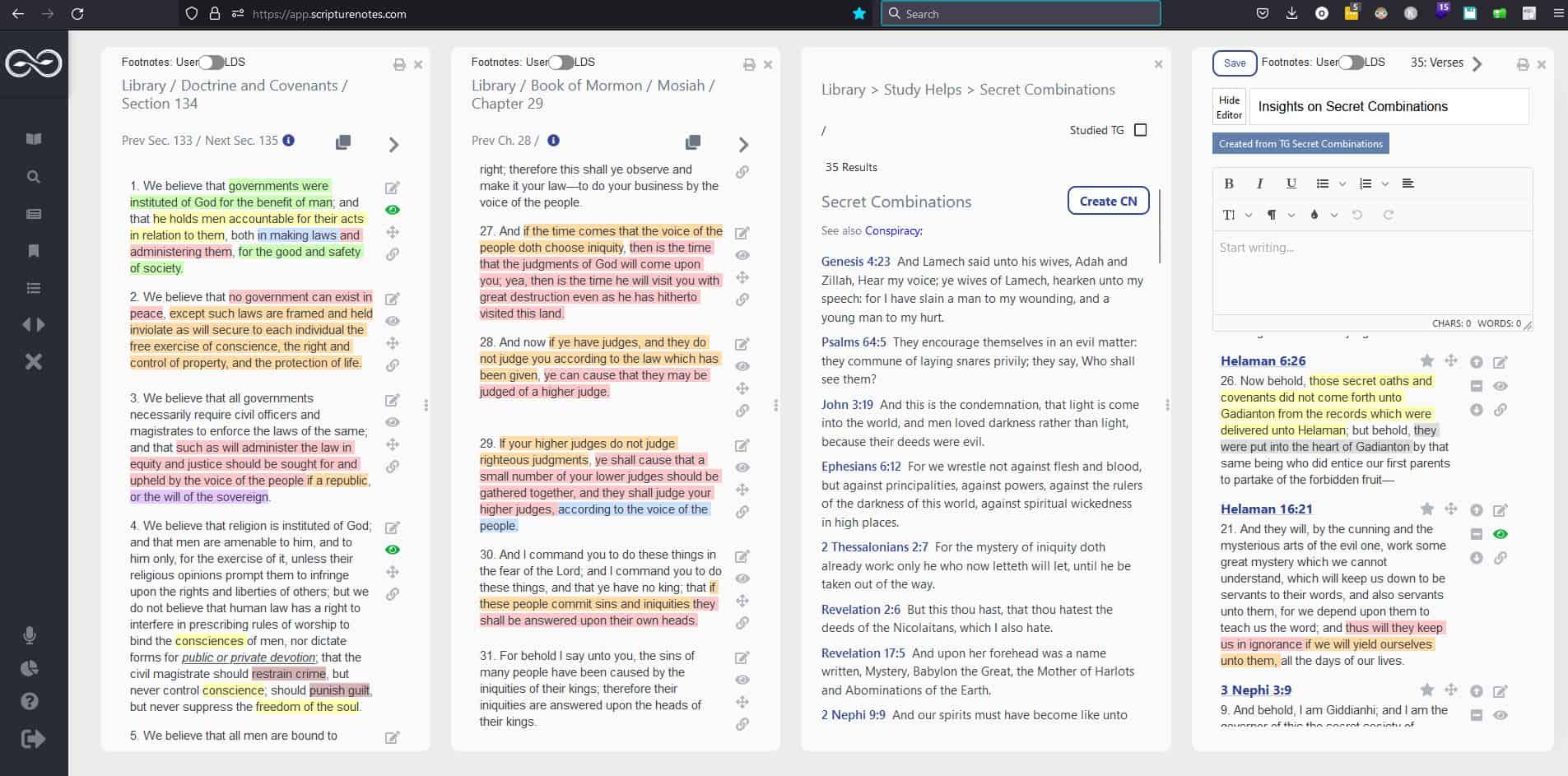Open the bulleted list dropdown arrow
Image resolution: width=1568 pixels, height=776 pixels.
click(x=1342, y=184)
